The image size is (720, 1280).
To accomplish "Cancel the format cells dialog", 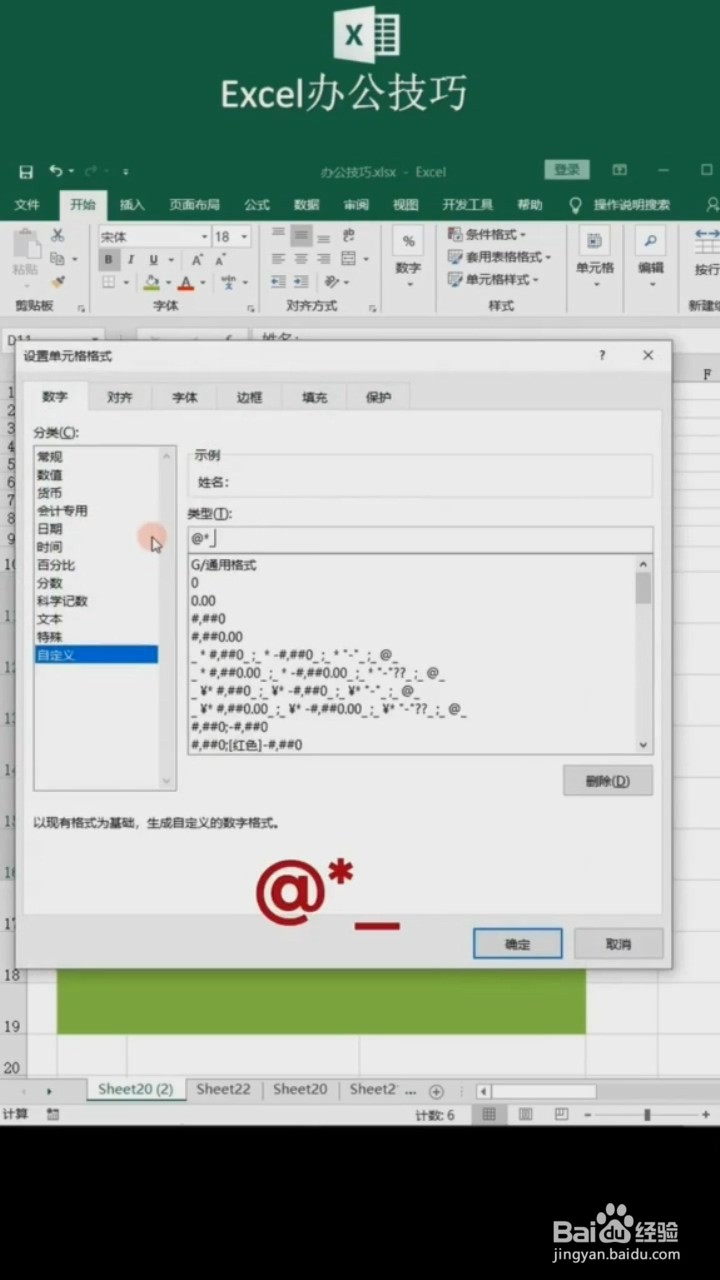I will [619, 944].
